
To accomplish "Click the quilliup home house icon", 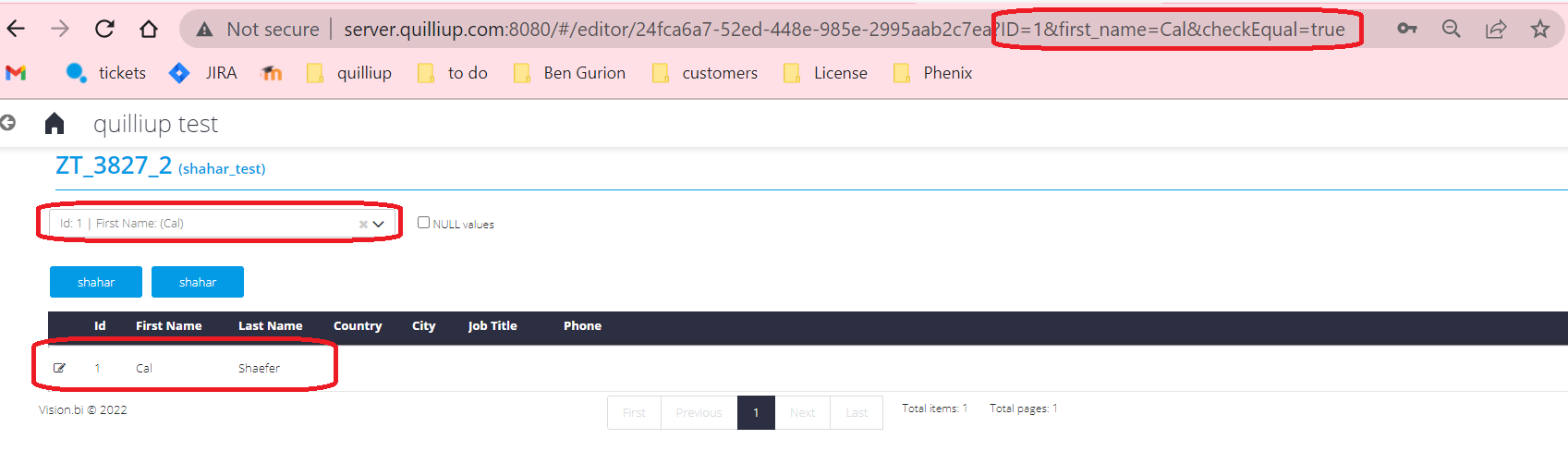I will click(55, 123).
